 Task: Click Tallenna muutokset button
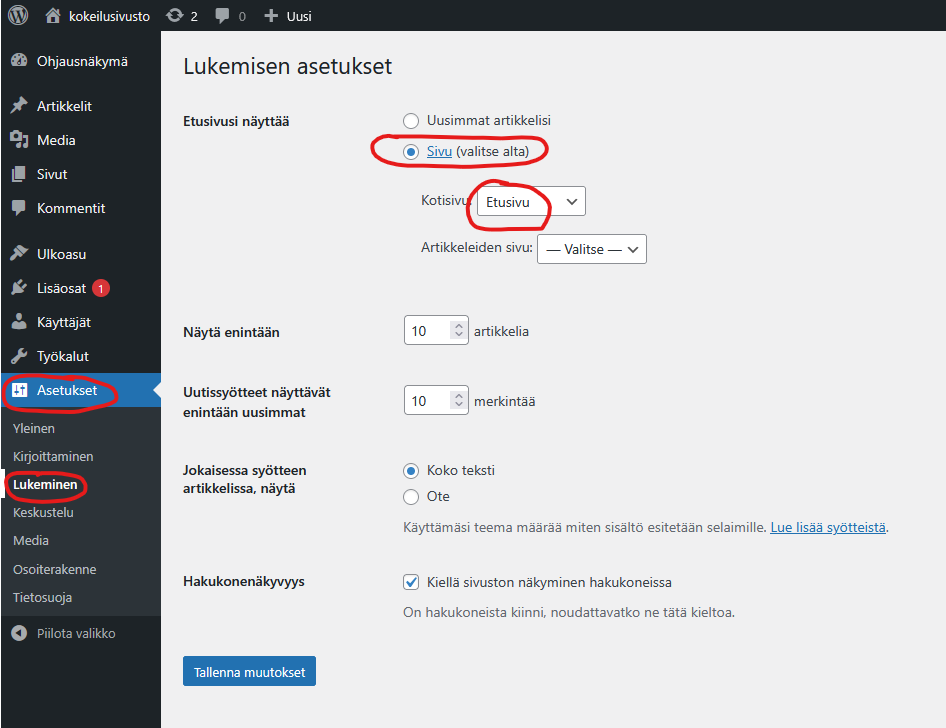click(249, 671)
